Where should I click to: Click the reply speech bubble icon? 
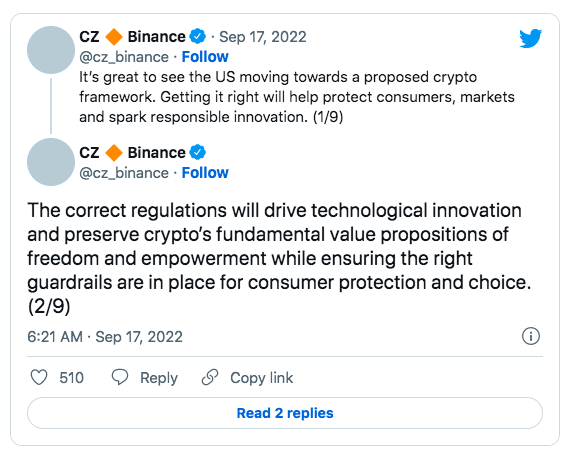[x=120, y=377]
